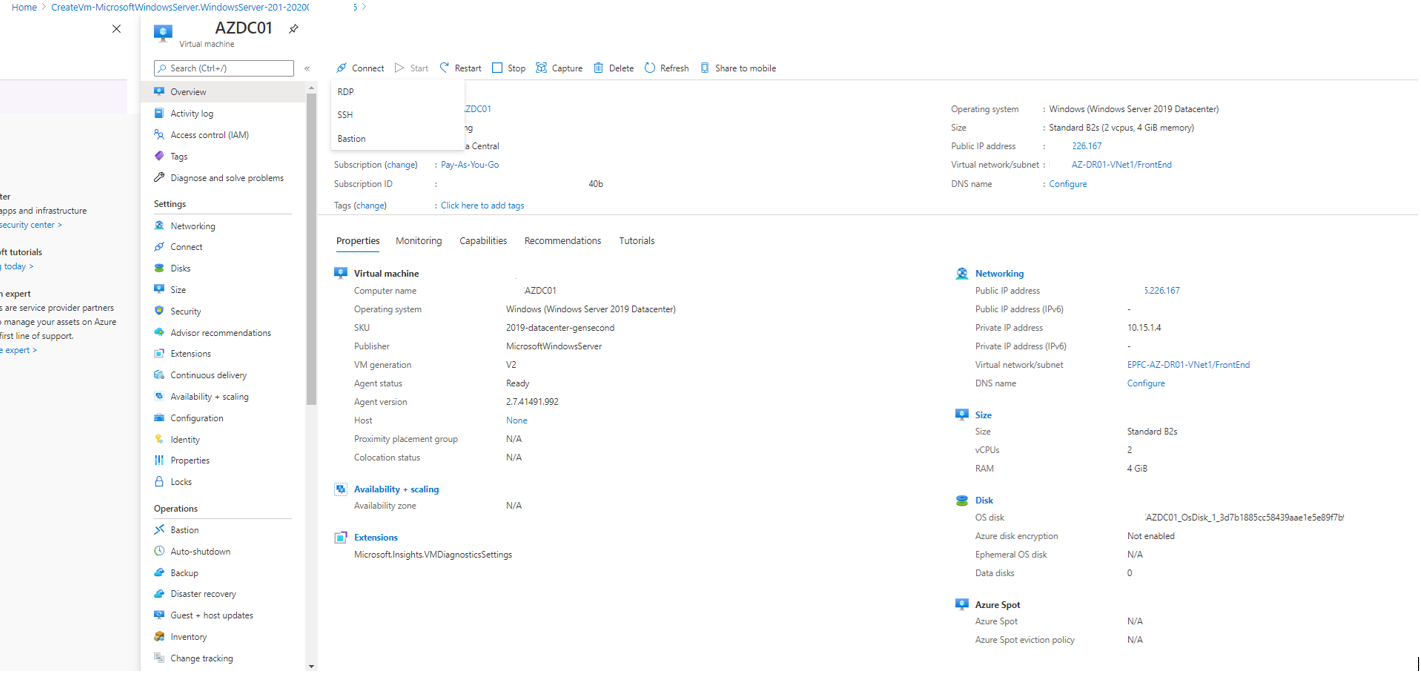
Task: Click into the Search (Ctrl+/) field
Action: point(224,68)
